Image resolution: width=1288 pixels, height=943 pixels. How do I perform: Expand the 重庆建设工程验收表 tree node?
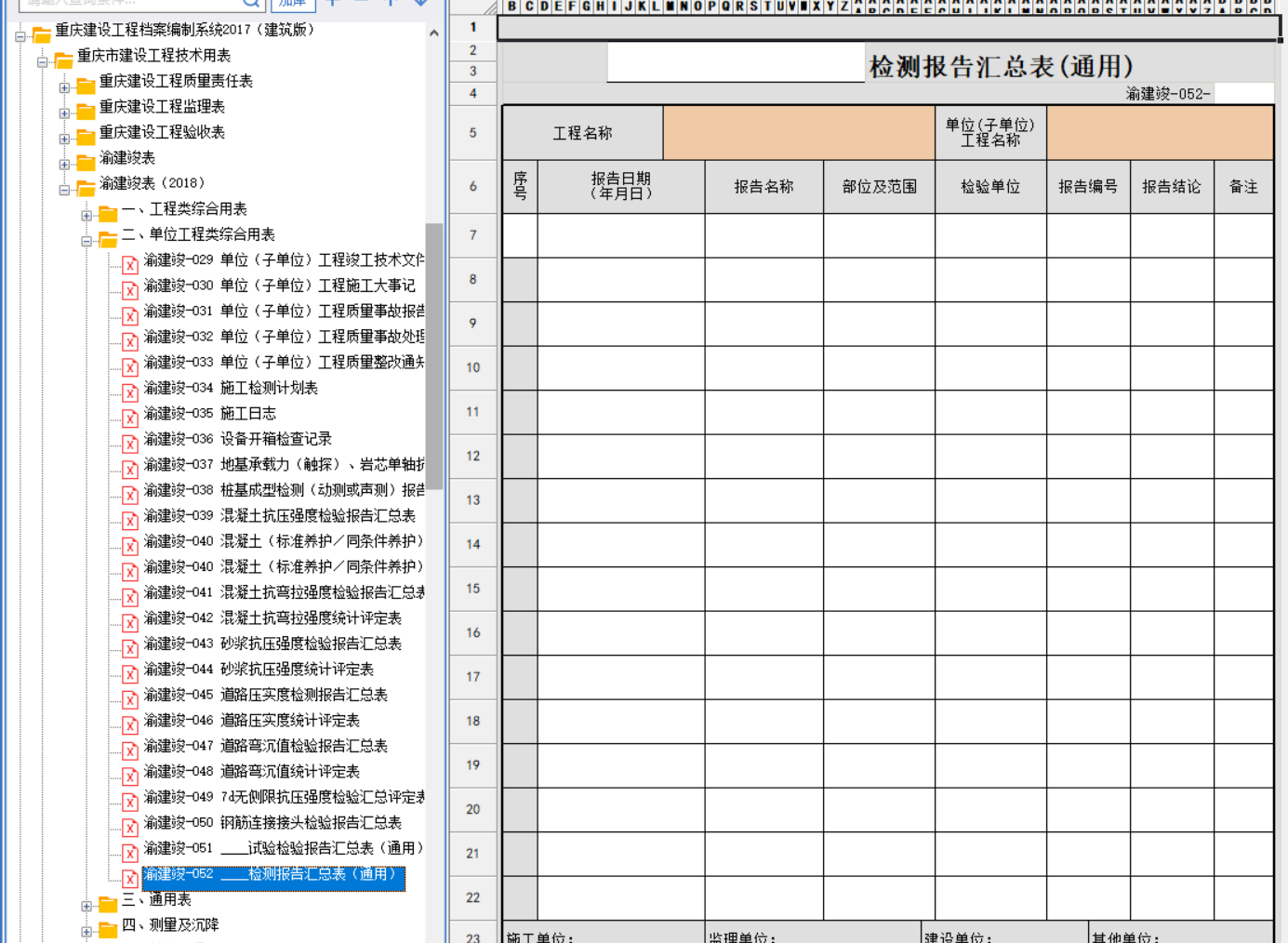(64, 139)
